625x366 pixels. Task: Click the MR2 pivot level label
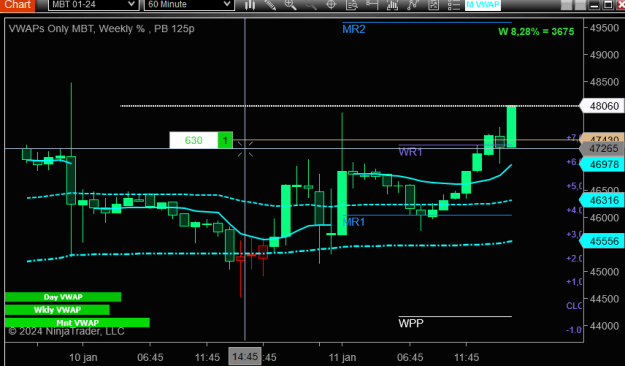(x=354, y=30)
